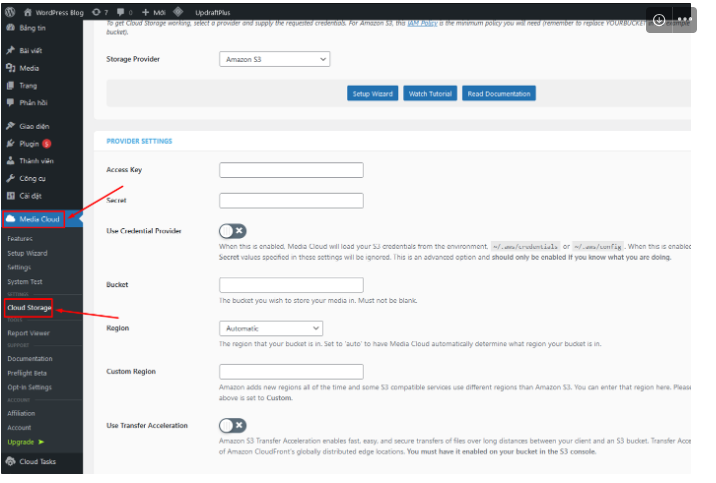The image size is (716, 483).
Task: Open Report Viewer menu item
Action: coord(28,333)
